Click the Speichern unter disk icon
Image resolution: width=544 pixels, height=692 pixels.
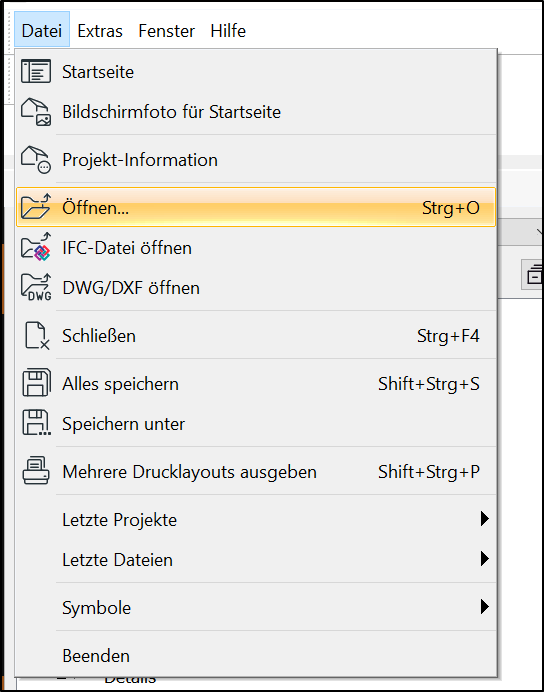click(36, 423)
